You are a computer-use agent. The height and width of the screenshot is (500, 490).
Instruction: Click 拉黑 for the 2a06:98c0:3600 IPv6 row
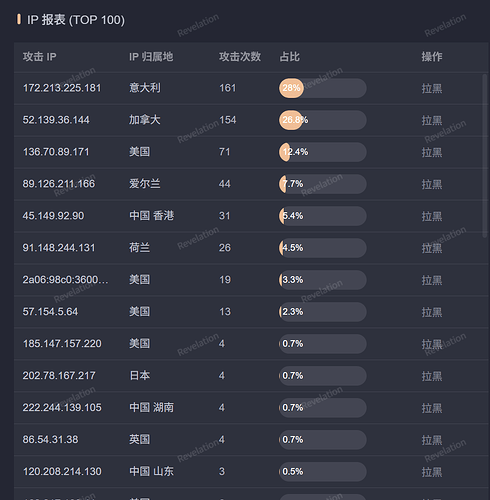click(x=432, y=280)
